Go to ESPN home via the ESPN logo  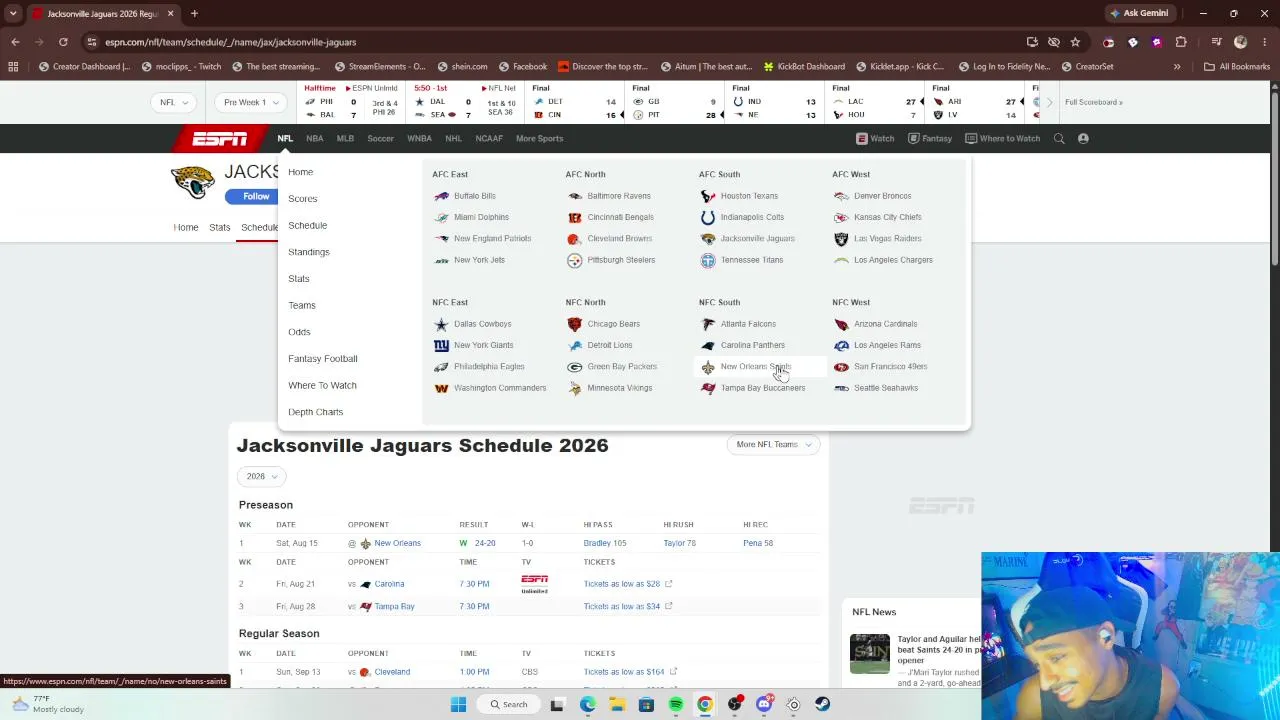tap(220, 139)
